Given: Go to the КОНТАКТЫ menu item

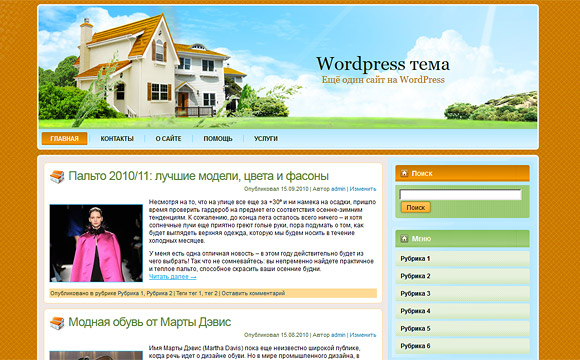Looking at the screenshot, I should pos(117,139).
